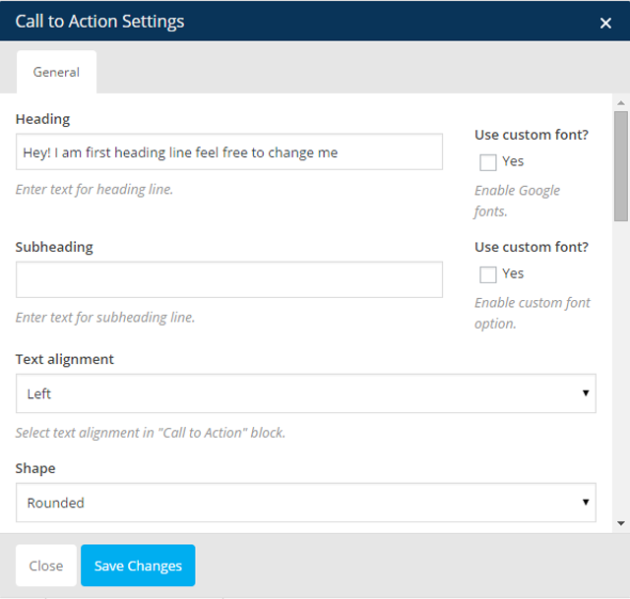Screen dimensions: 630x599
Task: Focus the empty Subheading input
Action: [229, 280]
